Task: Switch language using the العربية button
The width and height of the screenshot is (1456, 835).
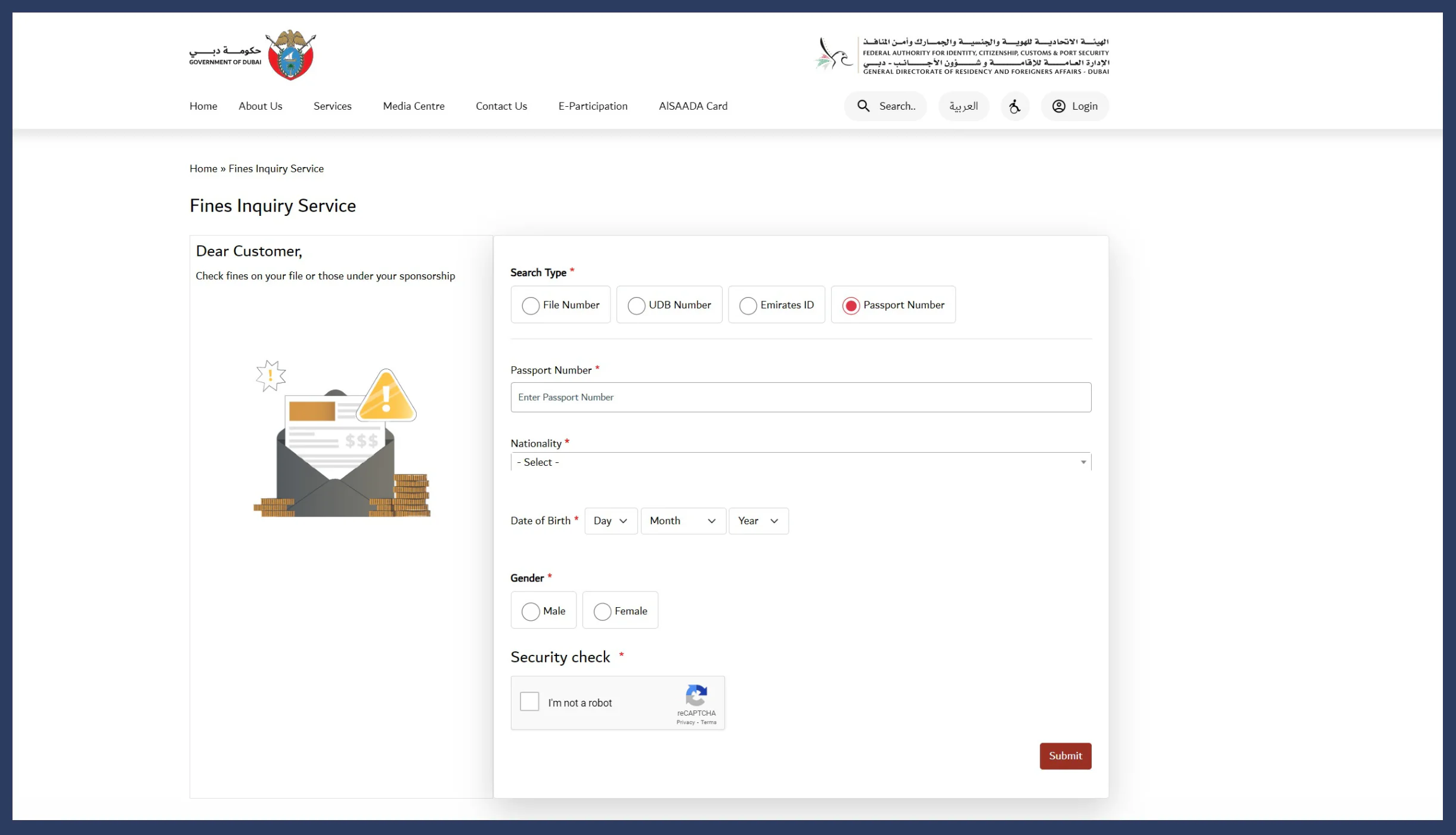Action: tap(963, 106)
